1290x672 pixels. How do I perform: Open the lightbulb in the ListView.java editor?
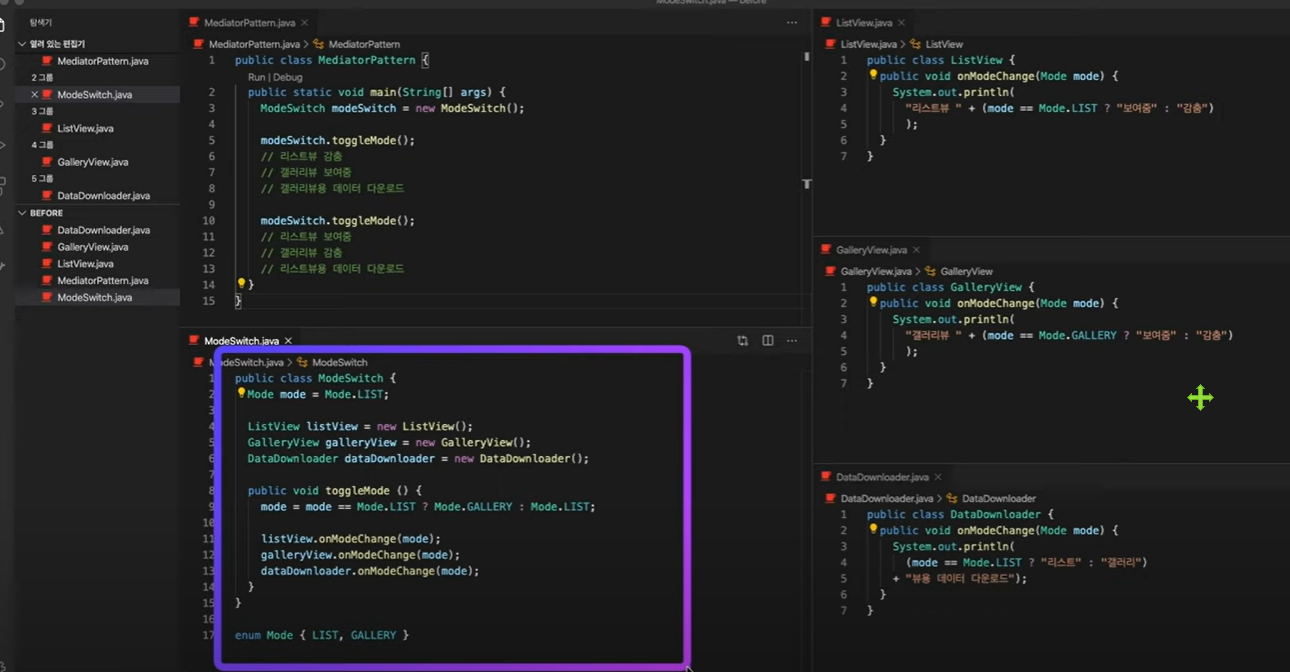[x=873, y=75]
